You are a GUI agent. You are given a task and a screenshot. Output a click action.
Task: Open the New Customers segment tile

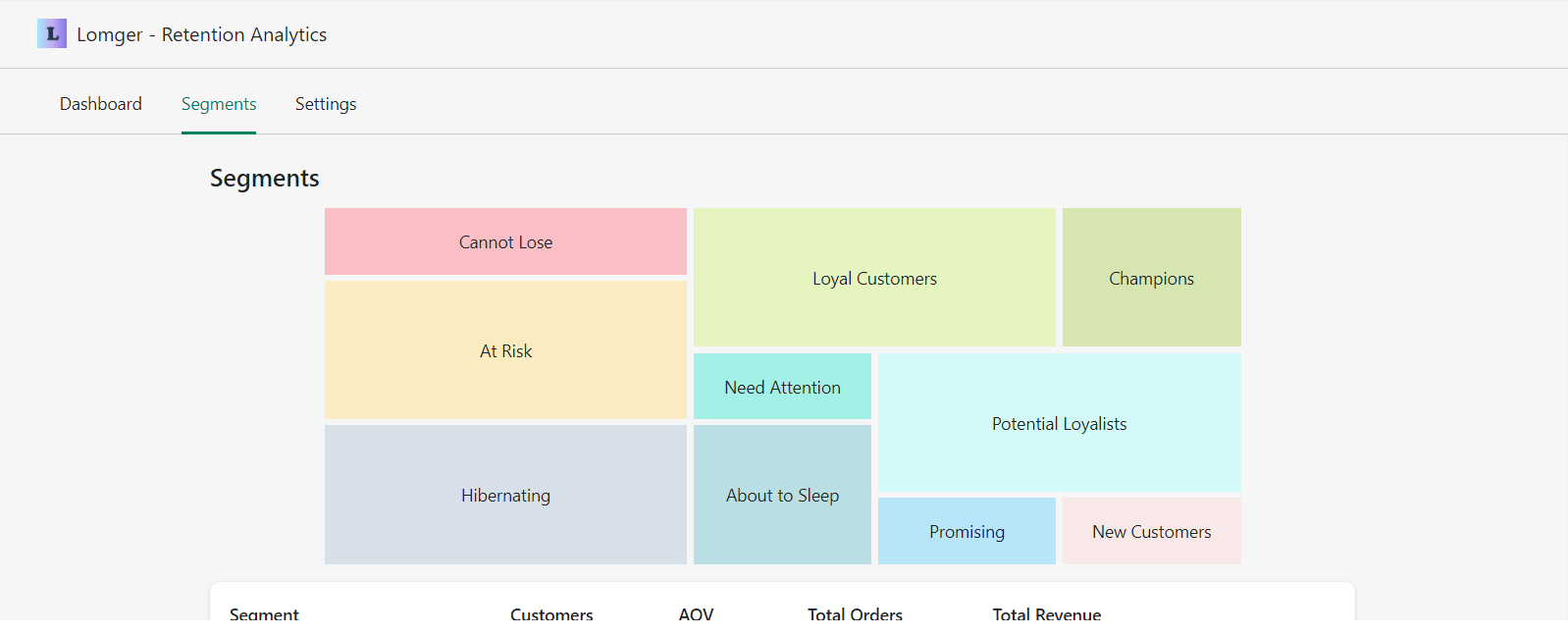(x=1152, y=531)
